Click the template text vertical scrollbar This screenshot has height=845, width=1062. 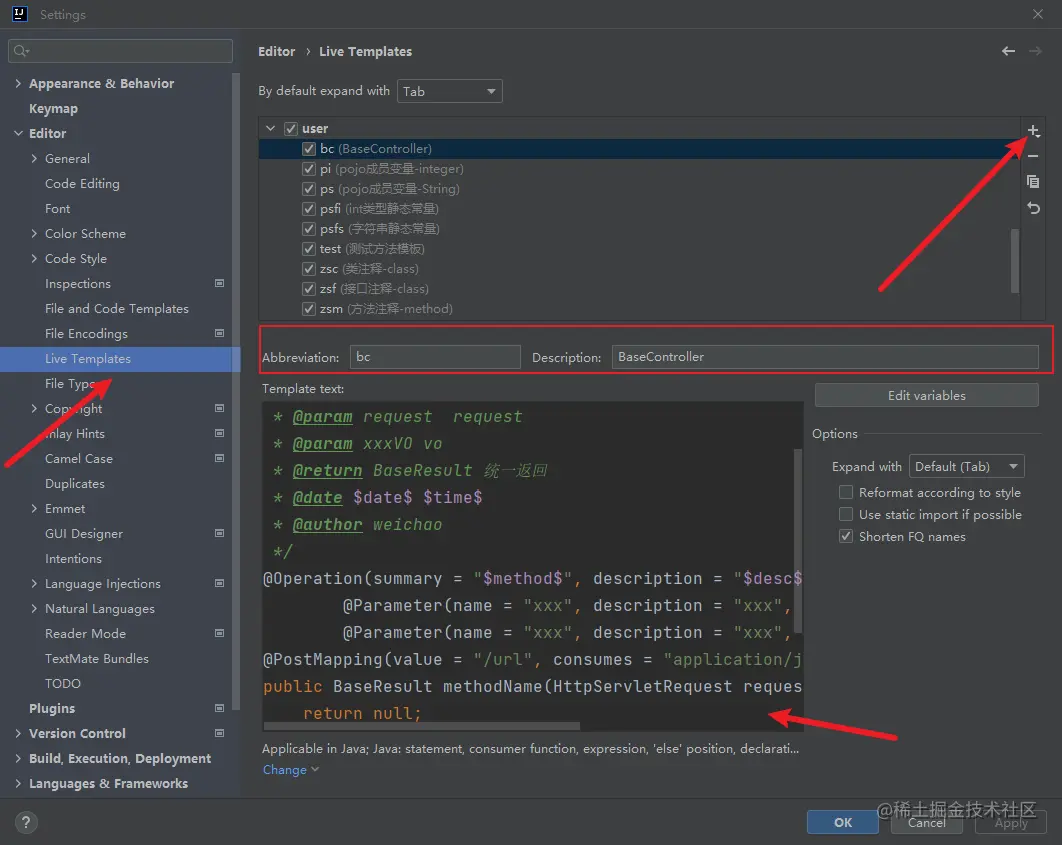click(x=798, y=540)
